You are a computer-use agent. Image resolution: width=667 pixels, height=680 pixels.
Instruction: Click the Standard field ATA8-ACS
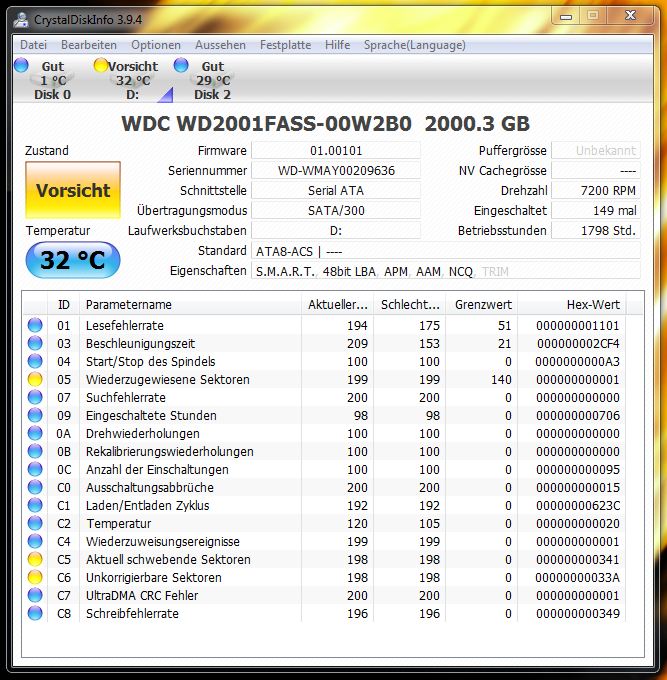point(446,251)
